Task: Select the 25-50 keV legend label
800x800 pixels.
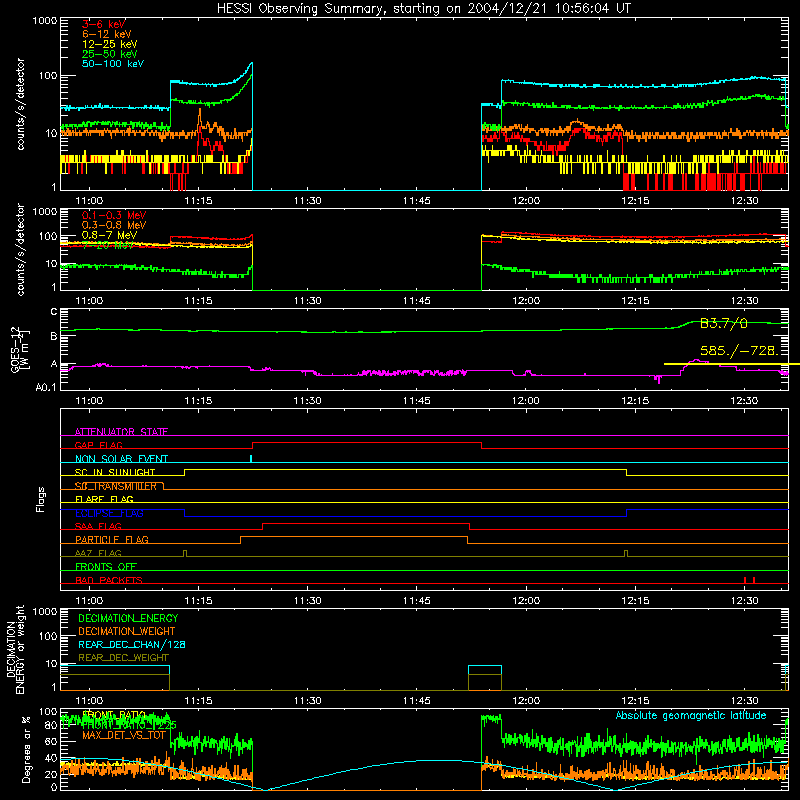Action: click(x=110, y=54)
